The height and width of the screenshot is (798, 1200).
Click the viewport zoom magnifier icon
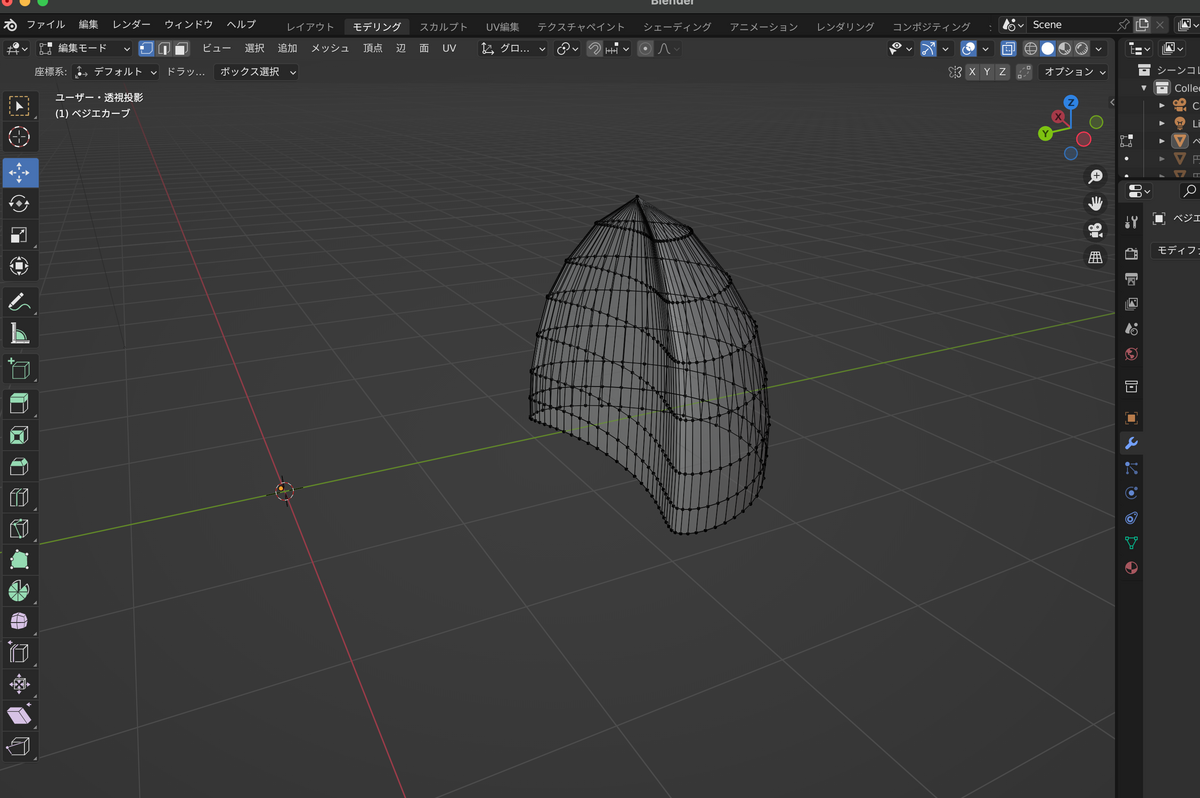tap(1095, 176)
